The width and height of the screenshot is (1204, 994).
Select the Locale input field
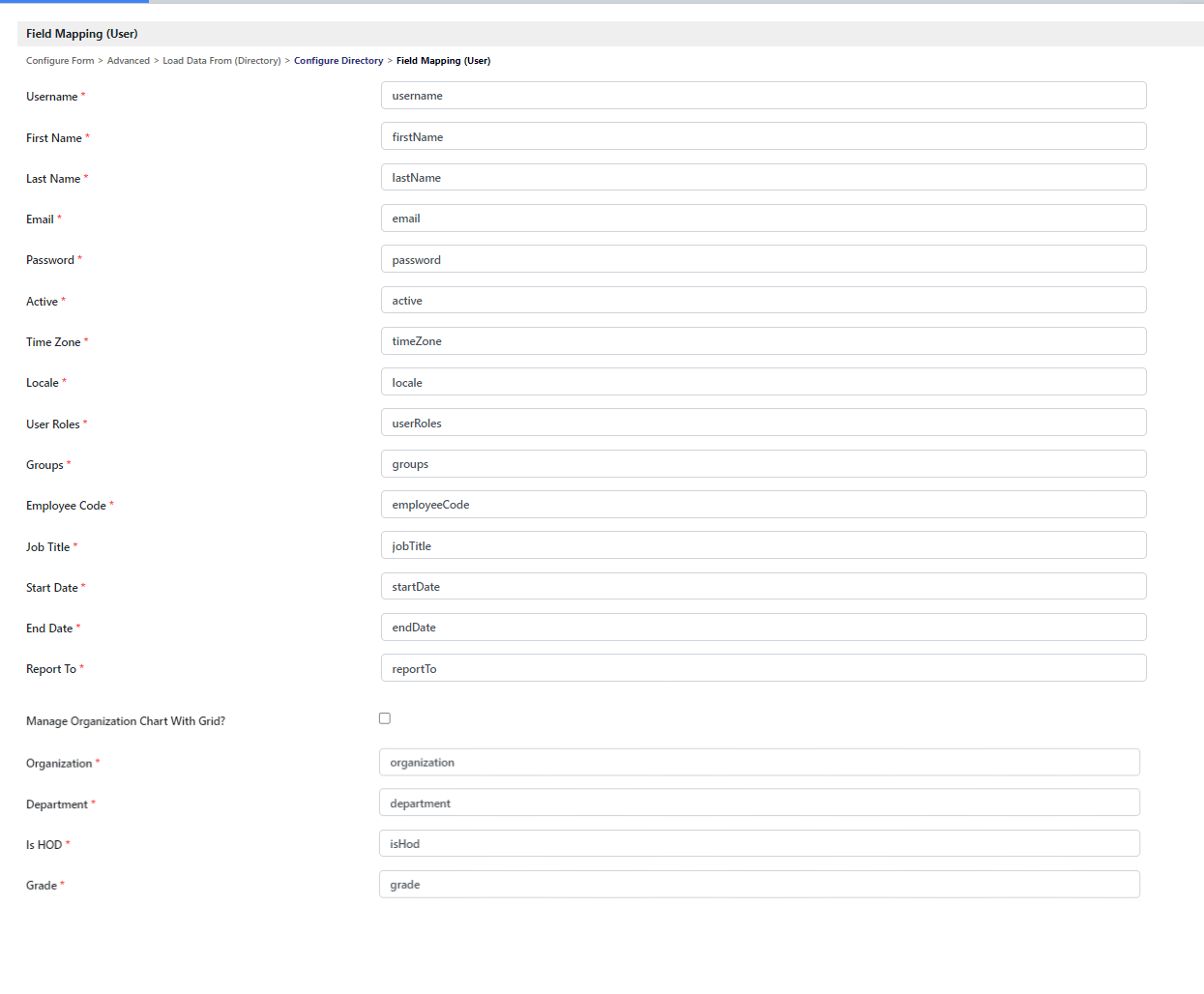coord(764,382)
